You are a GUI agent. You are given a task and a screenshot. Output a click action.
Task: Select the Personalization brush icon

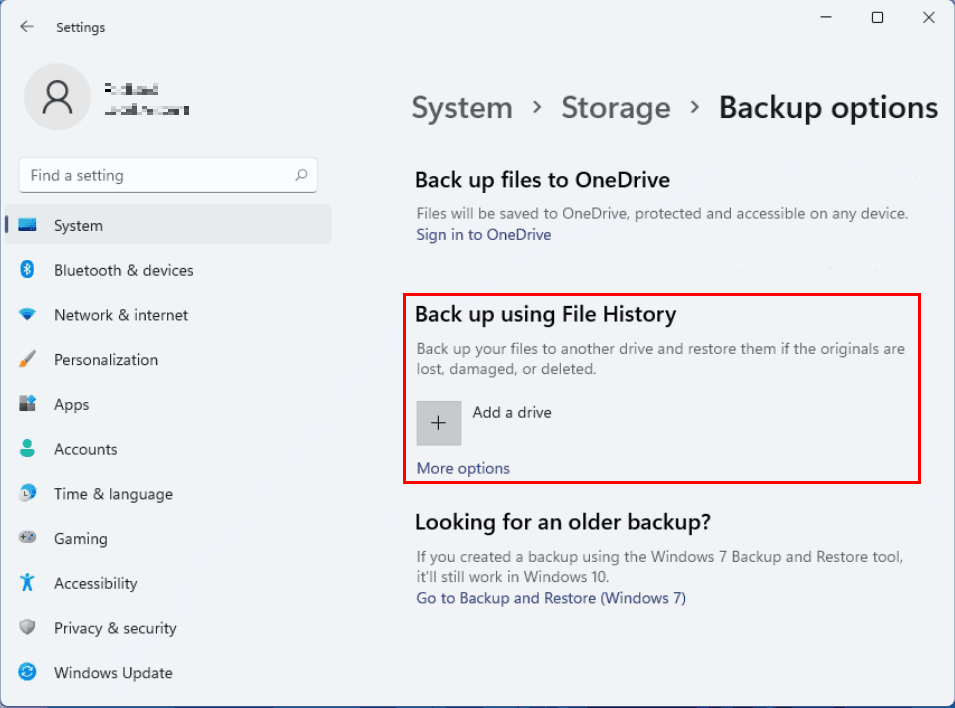pos(28,360)
